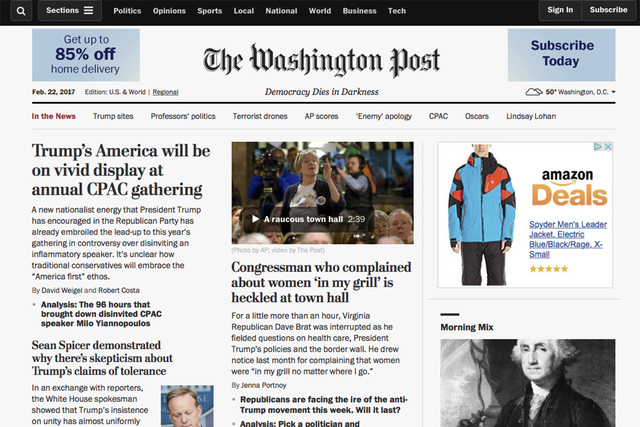
Task: Open search via the magnifying glass icon
Action: pyautogui.click(x=21, y=11)
